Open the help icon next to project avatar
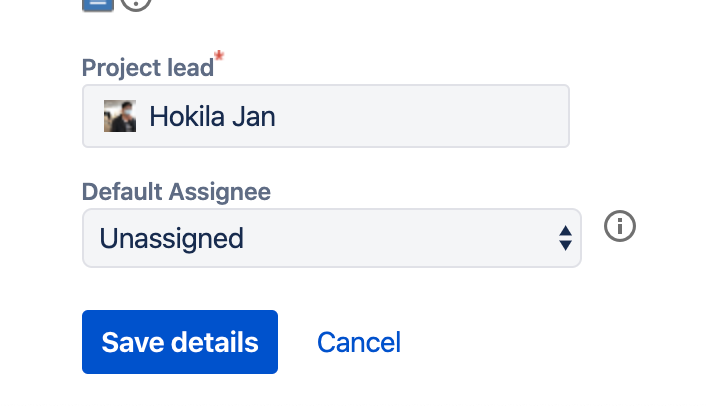This screenshot has height=406, width=706. pyautogui.click(x=136, y=5)
